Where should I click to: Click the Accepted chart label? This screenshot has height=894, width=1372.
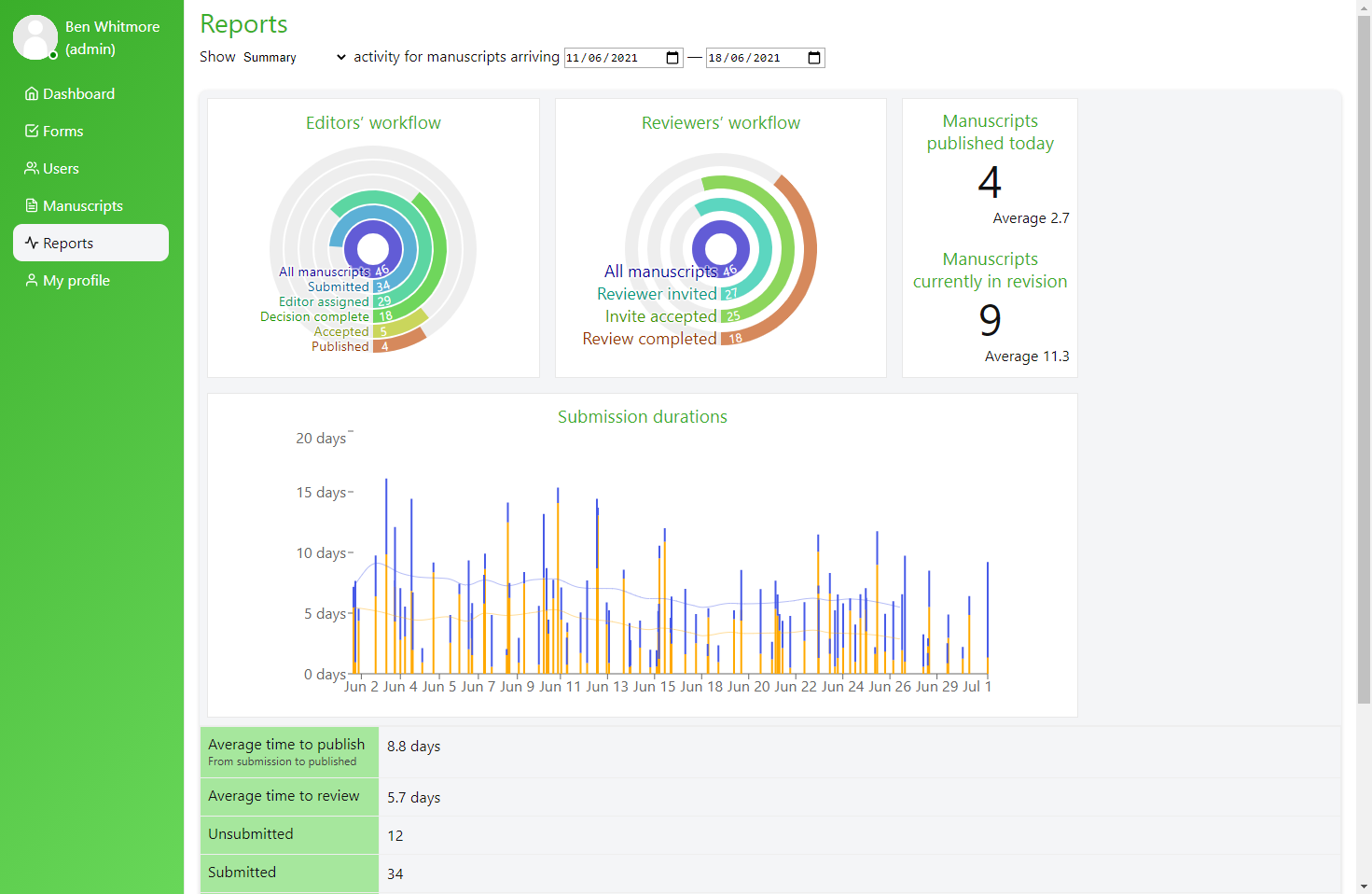(x=341, y=332)
